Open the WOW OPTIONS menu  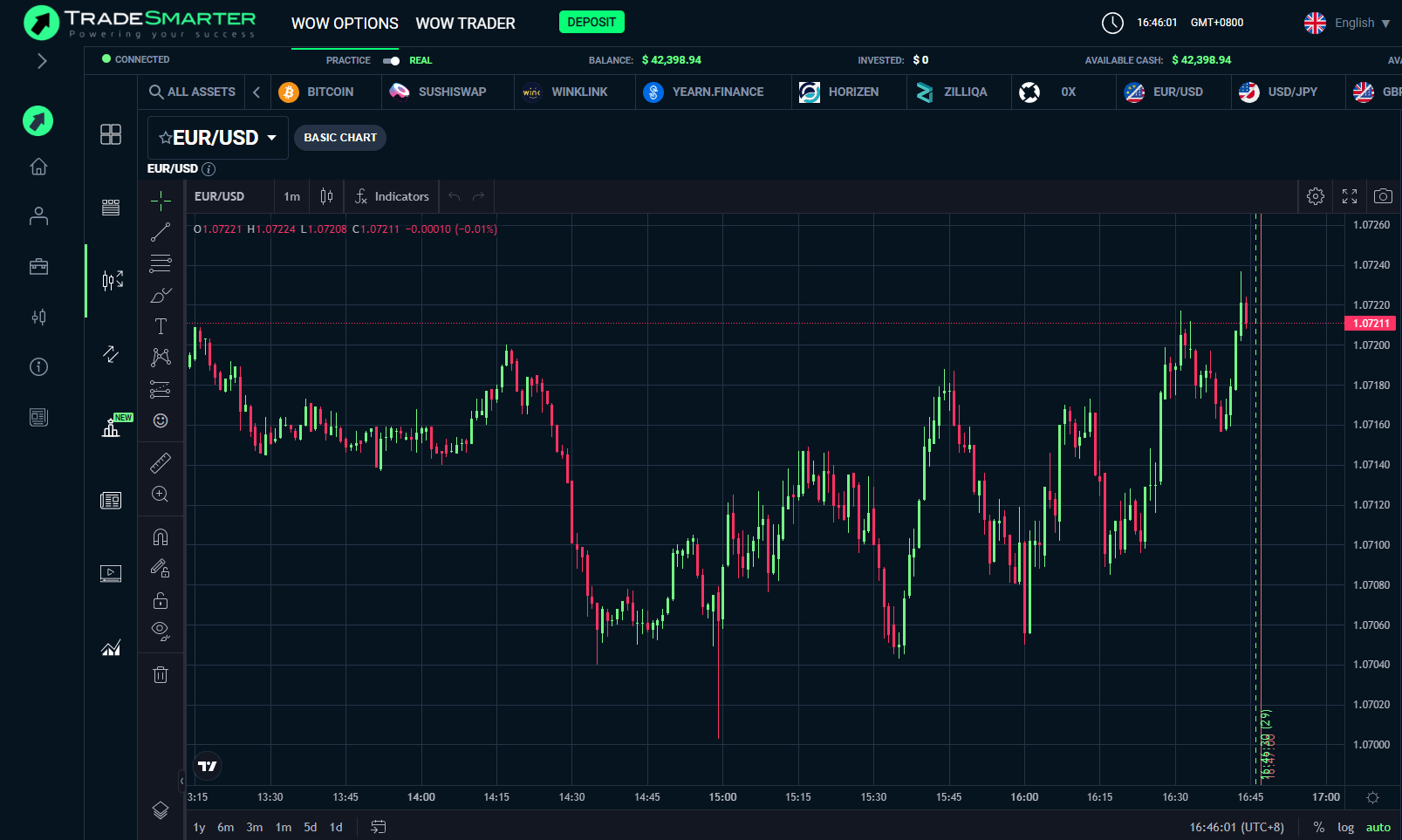pos(345,24)
